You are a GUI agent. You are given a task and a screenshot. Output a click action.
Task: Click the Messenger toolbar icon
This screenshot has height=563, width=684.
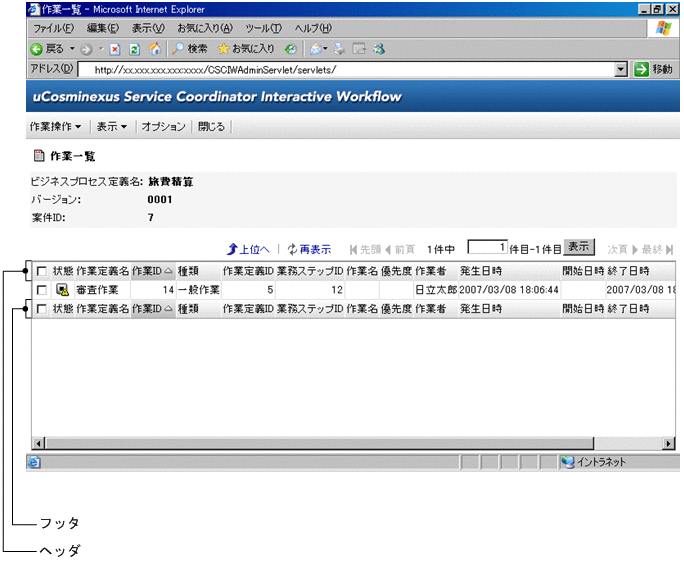(x=379, y=49)
